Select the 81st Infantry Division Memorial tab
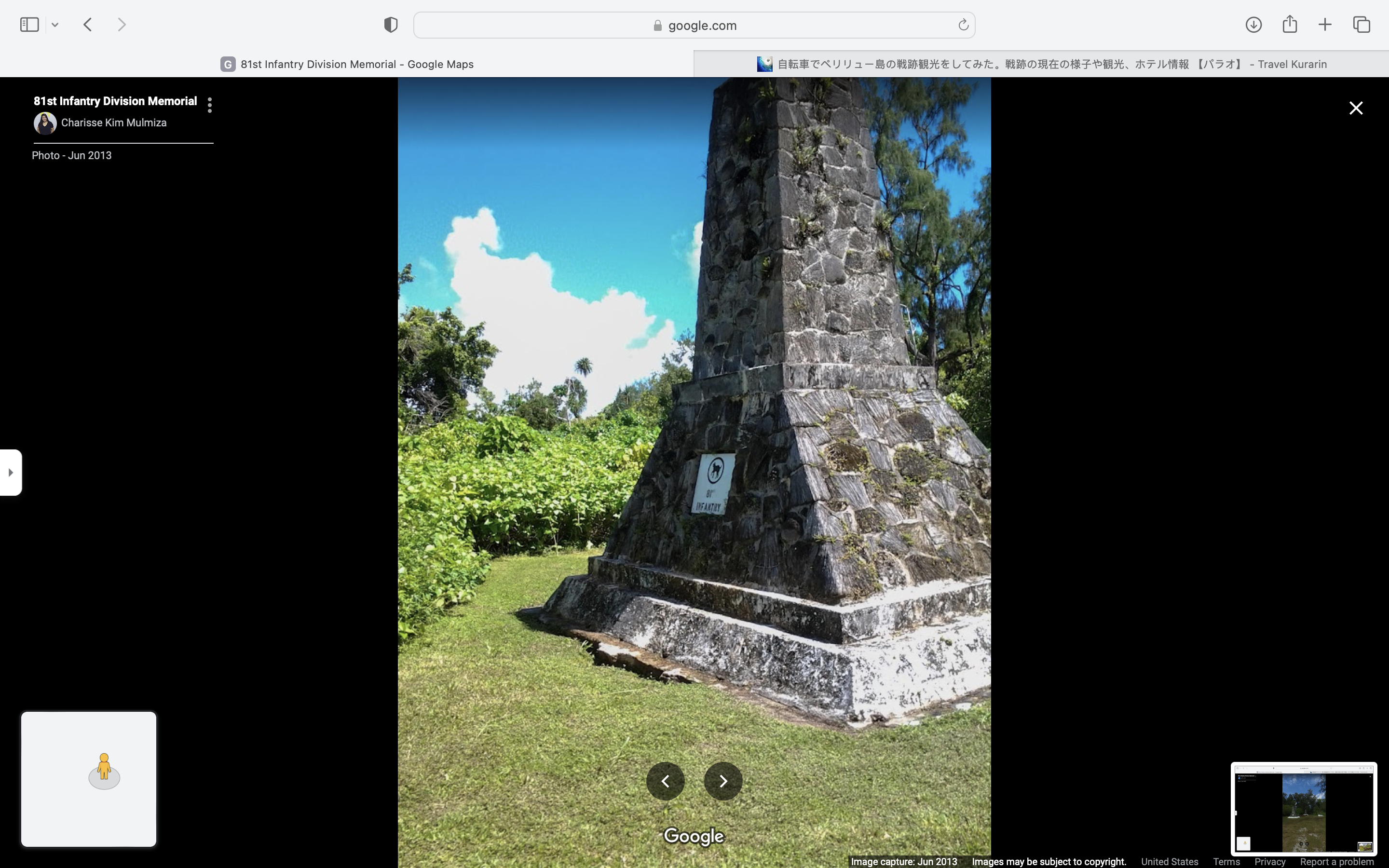The height and width of the screenshot is (868, 1389). (x=347, y=64)
